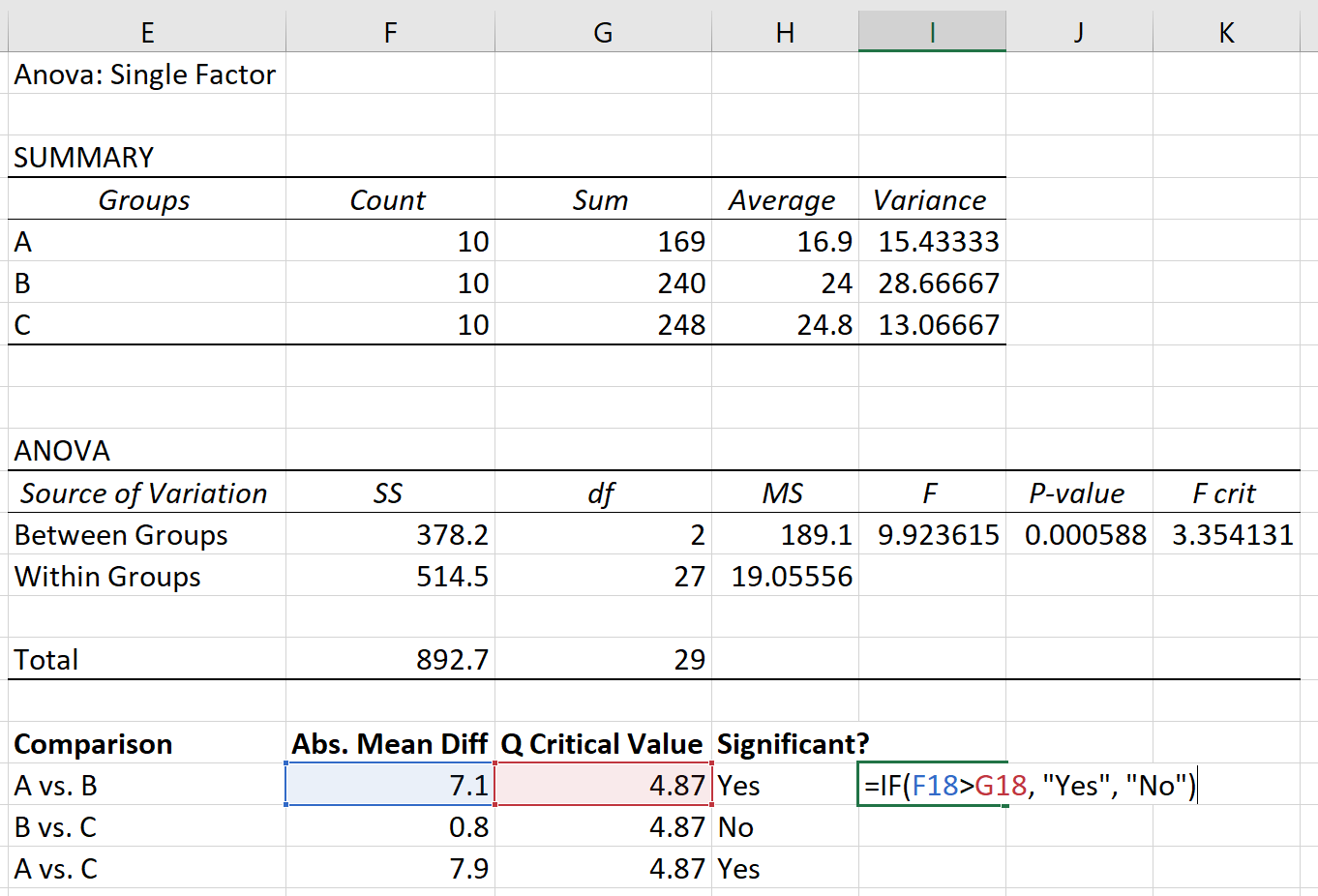Select the highlighted column header I

click(x=932, y=32)
